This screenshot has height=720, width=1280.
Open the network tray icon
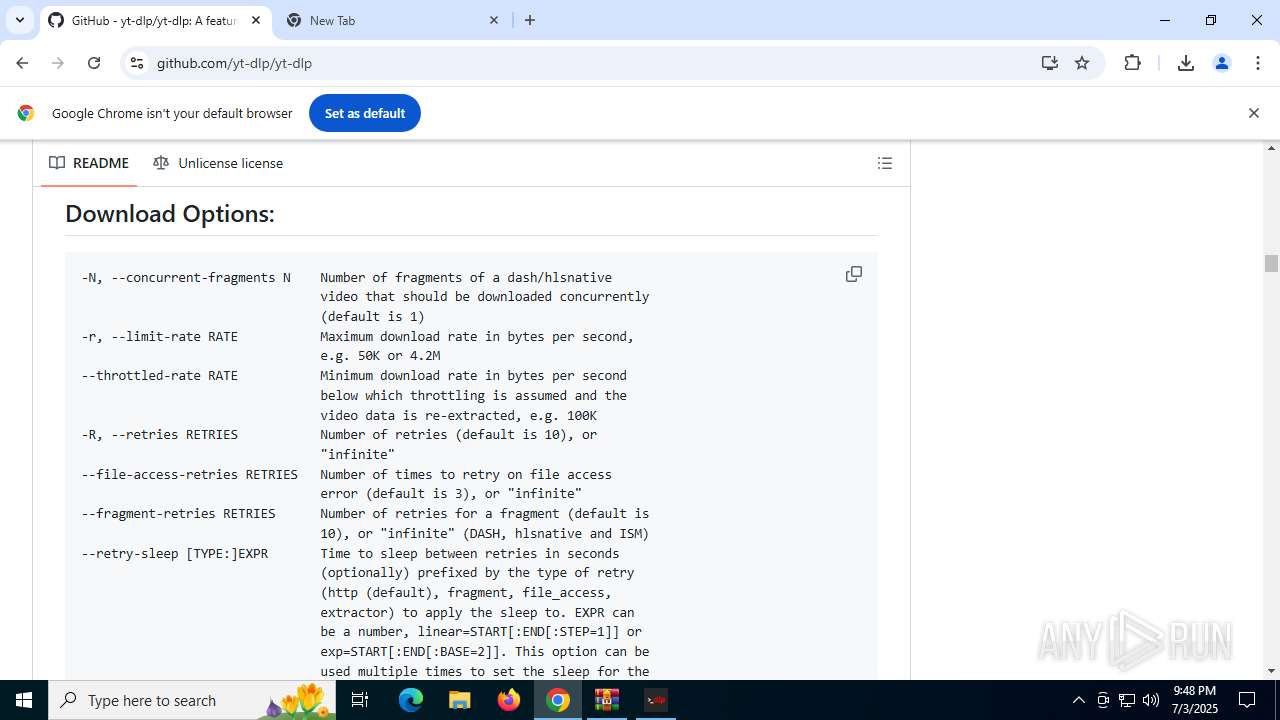(x=1127, y=700)
